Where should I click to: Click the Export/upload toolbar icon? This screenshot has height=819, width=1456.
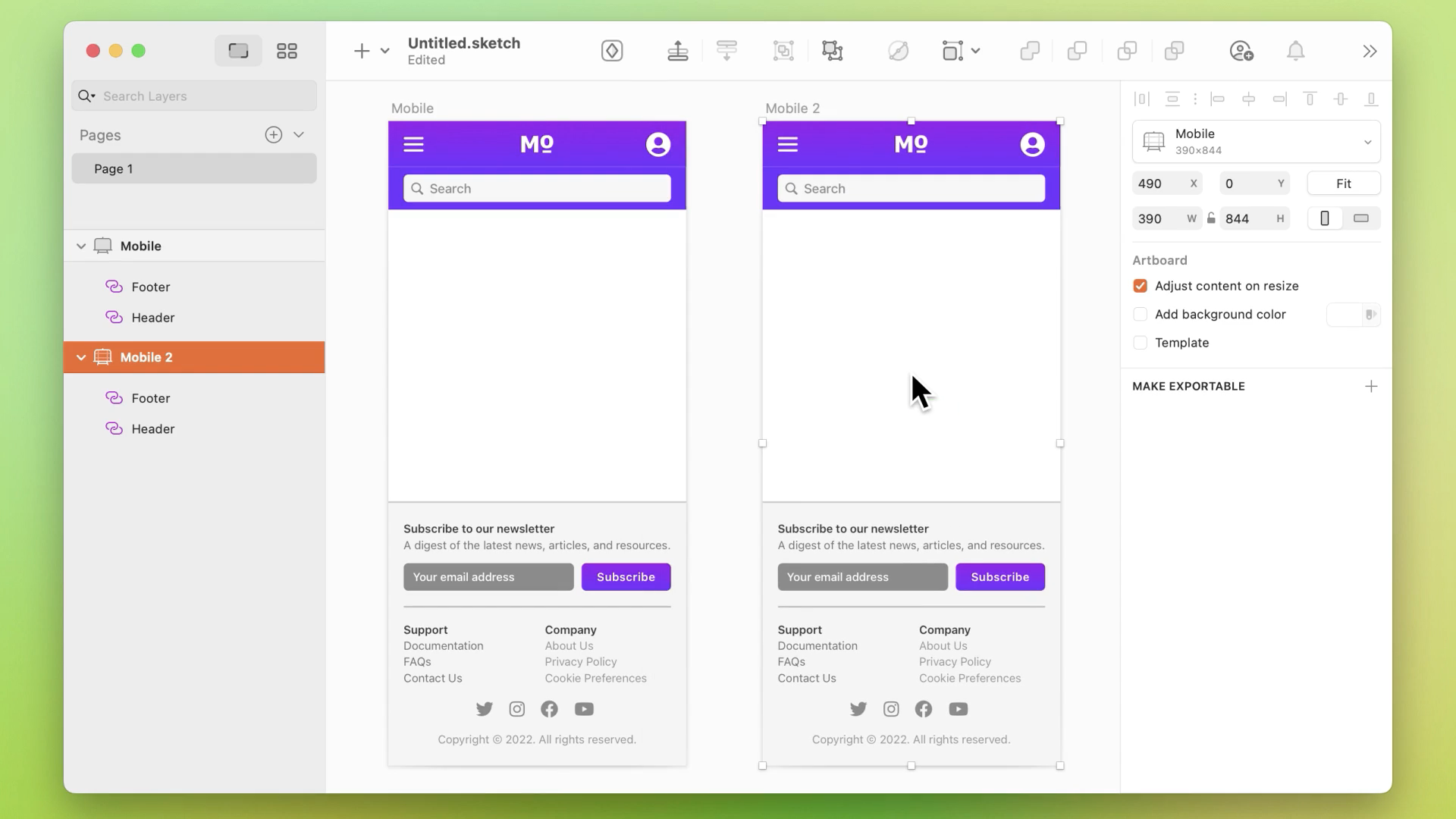pos(679,51)
